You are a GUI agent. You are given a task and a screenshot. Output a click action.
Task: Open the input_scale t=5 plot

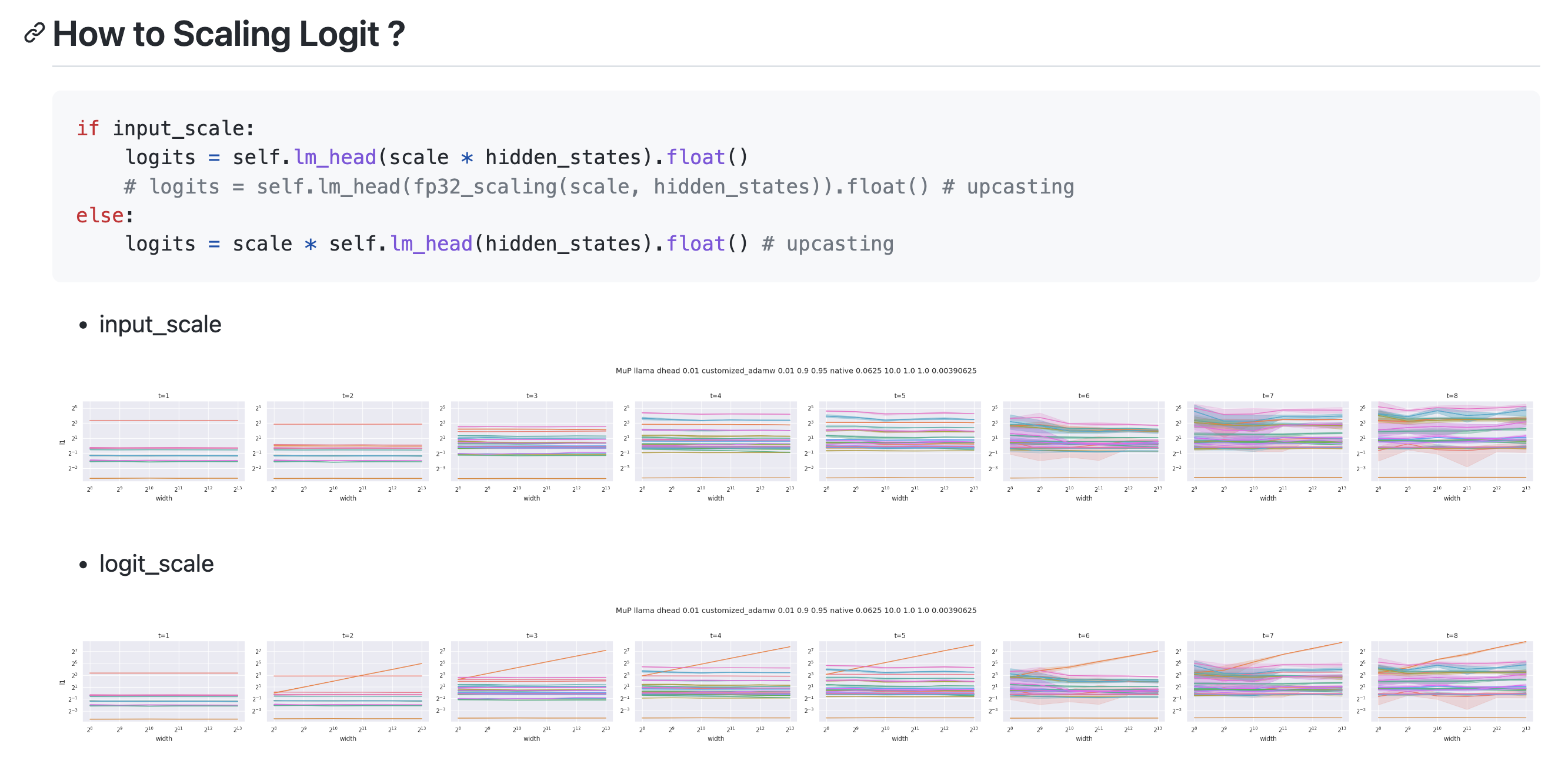pos(900,441)
